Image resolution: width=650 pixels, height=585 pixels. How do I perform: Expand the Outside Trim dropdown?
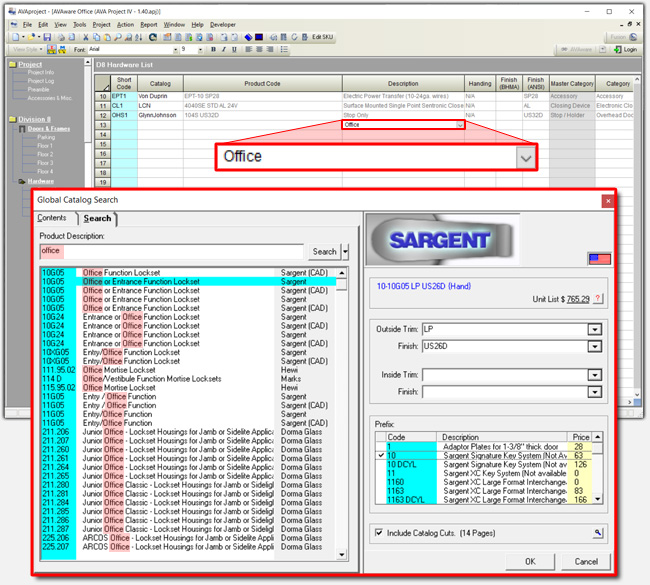coord(595,329)
